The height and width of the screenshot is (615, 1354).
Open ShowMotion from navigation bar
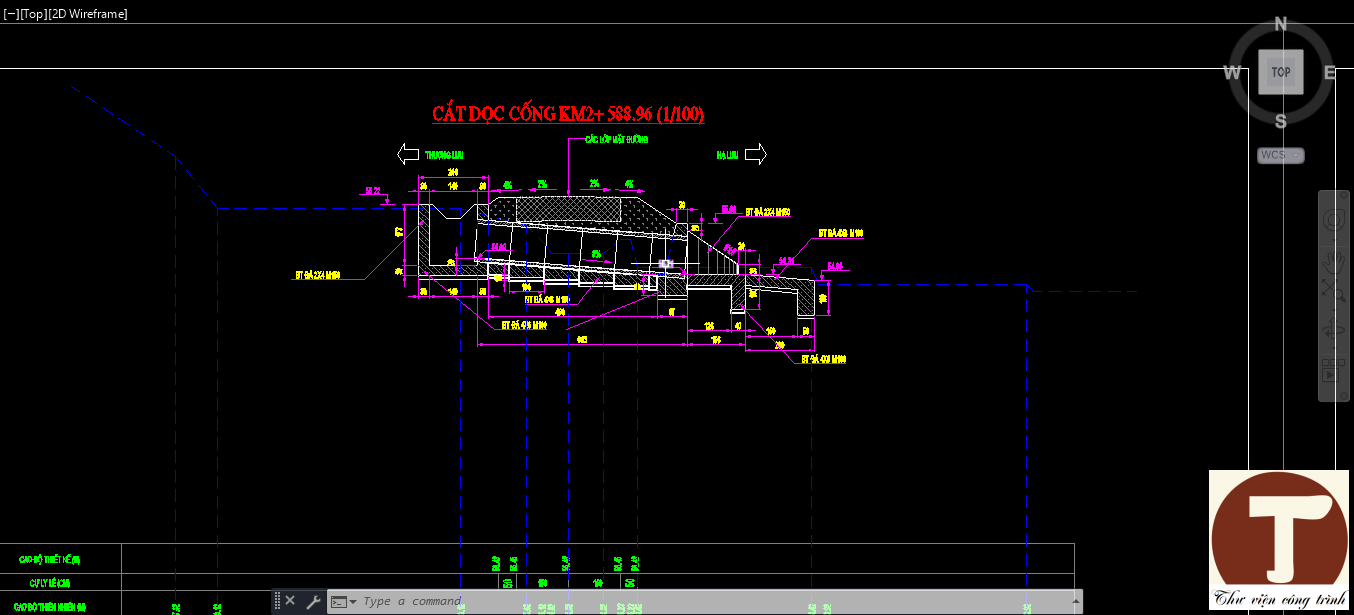(x=1333, y=371)
